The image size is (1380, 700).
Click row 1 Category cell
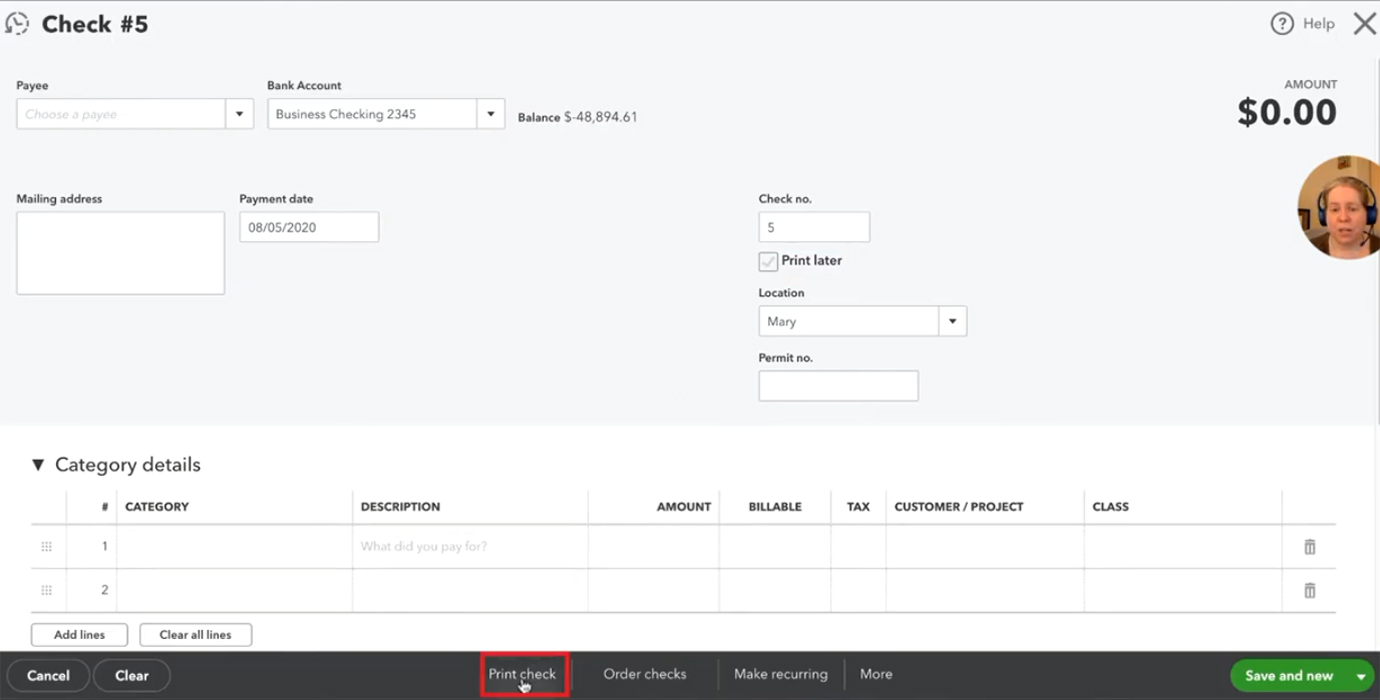click(234, 547)
